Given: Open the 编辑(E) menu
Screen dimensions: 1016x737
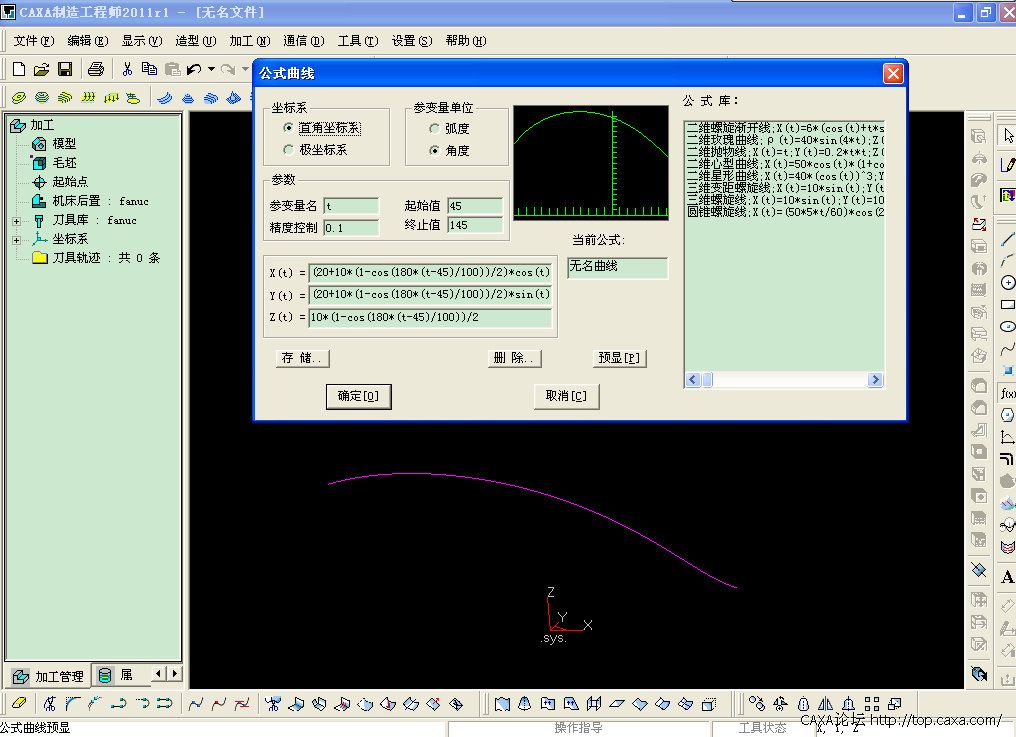Looking at the screenshot, I should [87, 41].
